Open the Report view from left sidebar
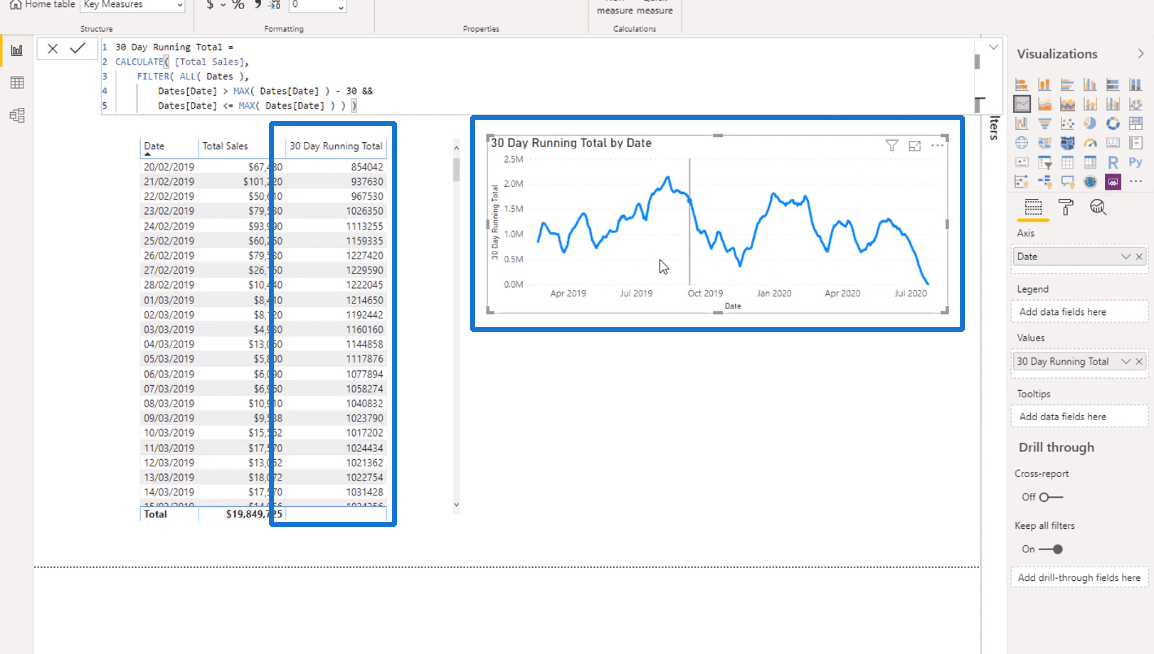1154x654 pixels. click(x=17, y=50)
